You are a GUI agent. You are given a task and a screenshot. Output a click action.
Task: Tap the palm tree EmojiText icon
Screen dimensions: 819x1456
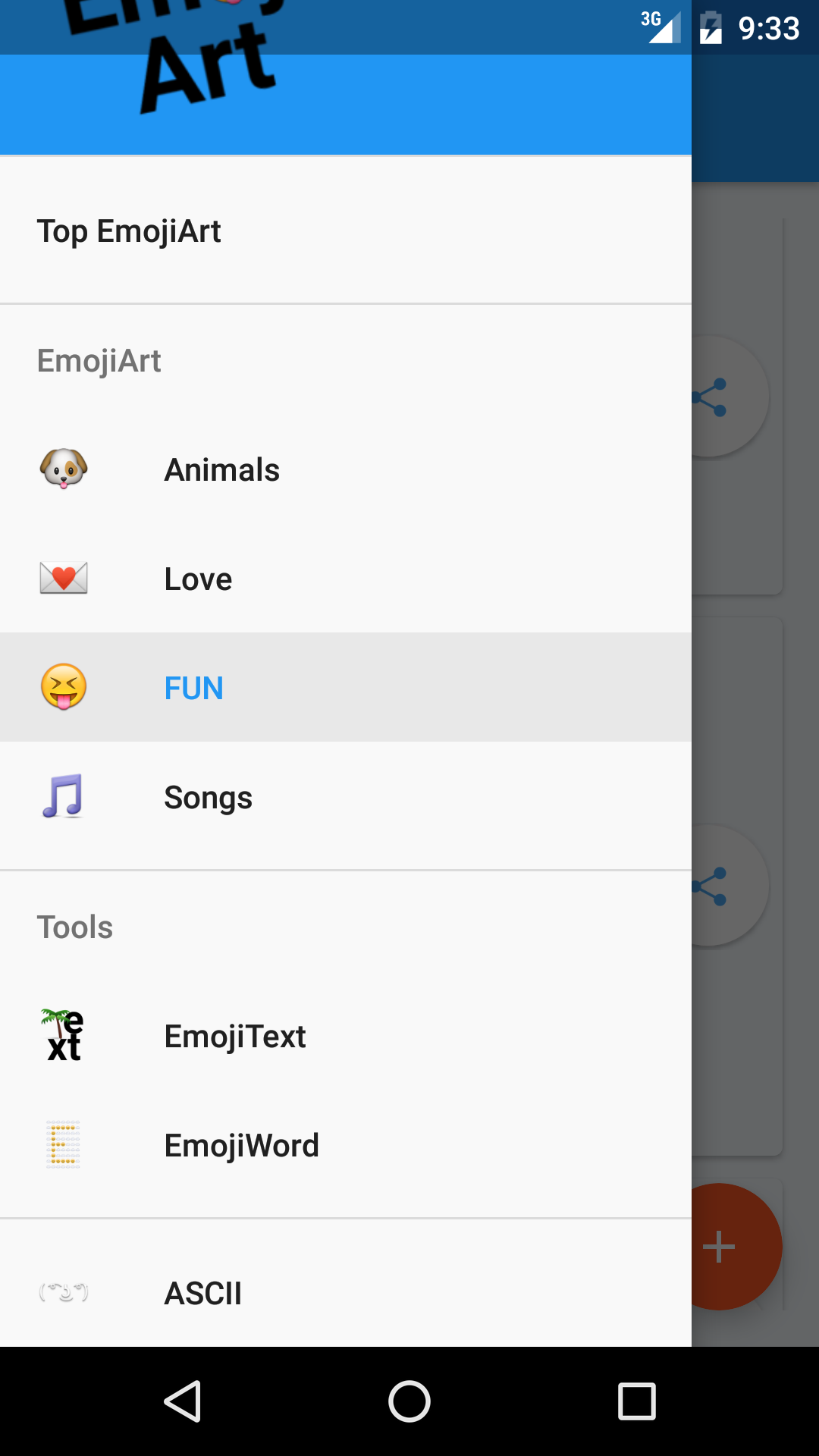[x=64, y=1035]
